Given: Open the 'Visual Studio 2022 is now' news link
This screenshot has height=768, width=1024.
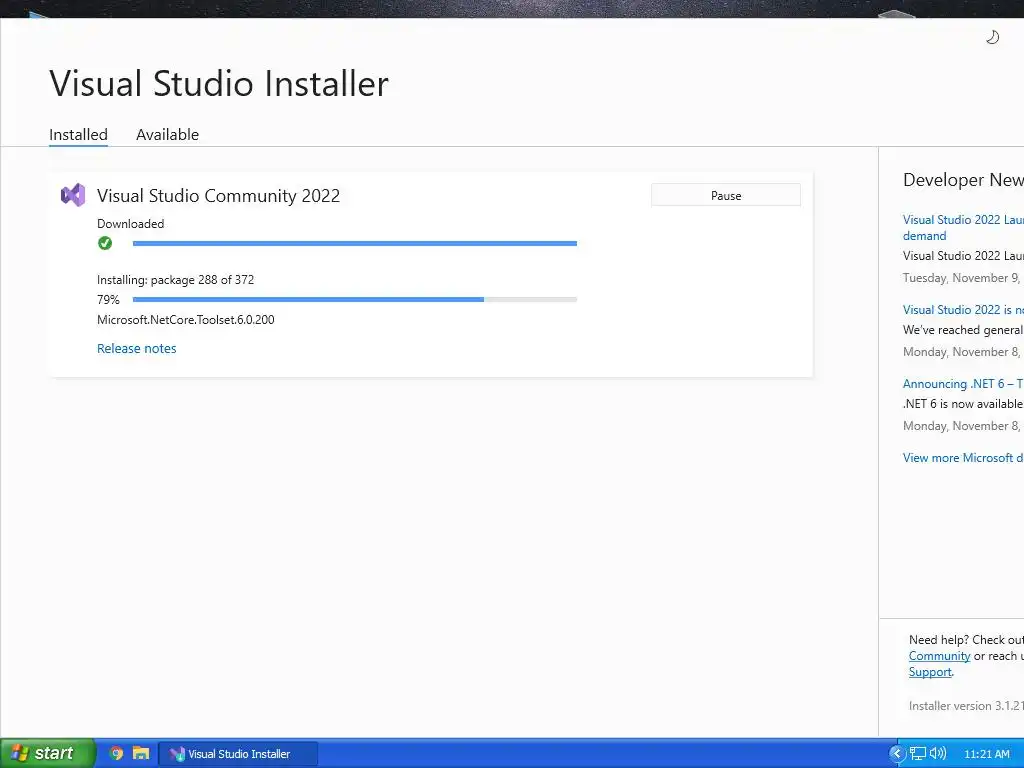Looking at the screenshot, I should tap(963, 310).
